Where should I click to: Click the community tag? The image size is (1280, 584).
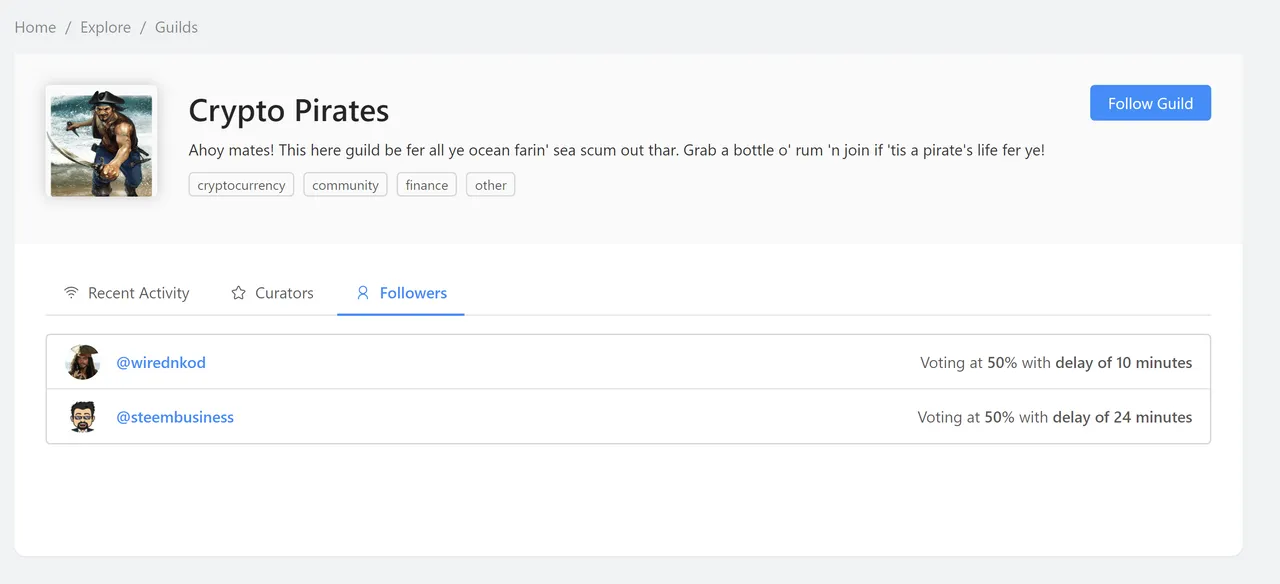tap(345, 185)
